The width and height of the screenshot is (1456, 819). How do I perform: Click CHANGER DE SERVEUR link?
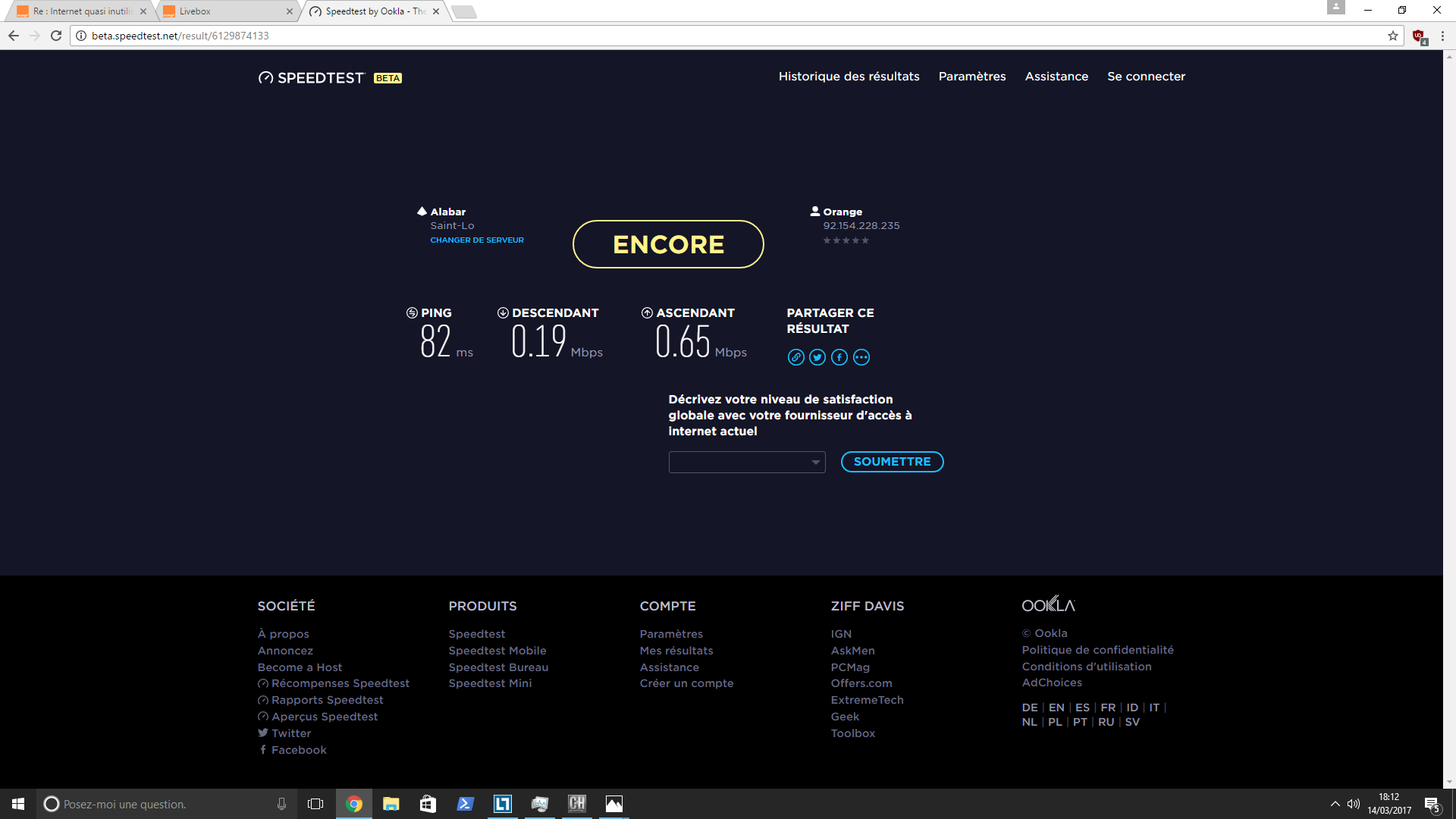(476, 240)
